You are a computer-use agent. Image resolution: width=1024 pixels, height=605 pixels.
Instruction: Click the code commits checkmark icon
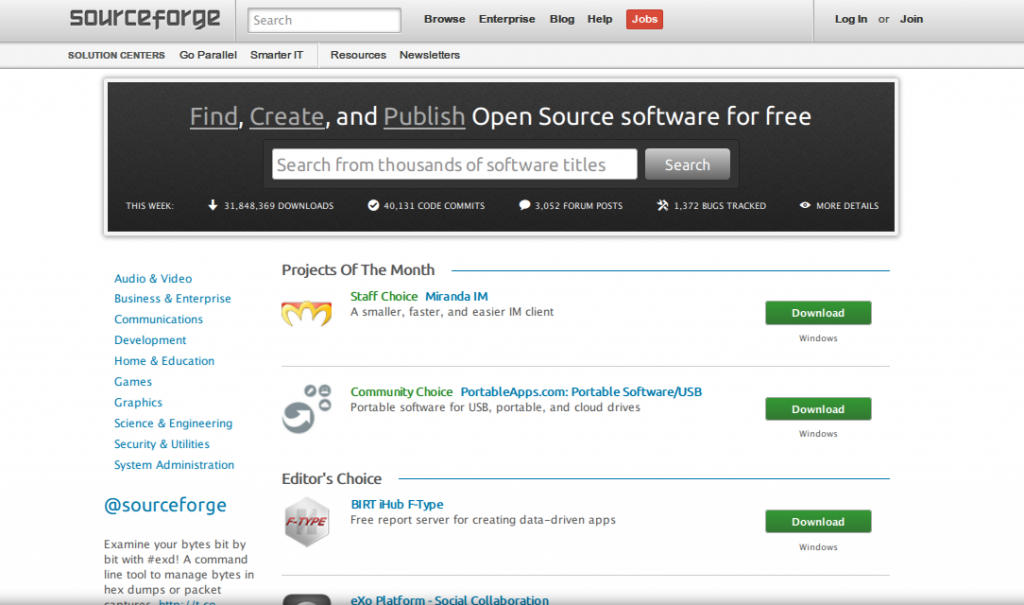click(x=373, y=205)
